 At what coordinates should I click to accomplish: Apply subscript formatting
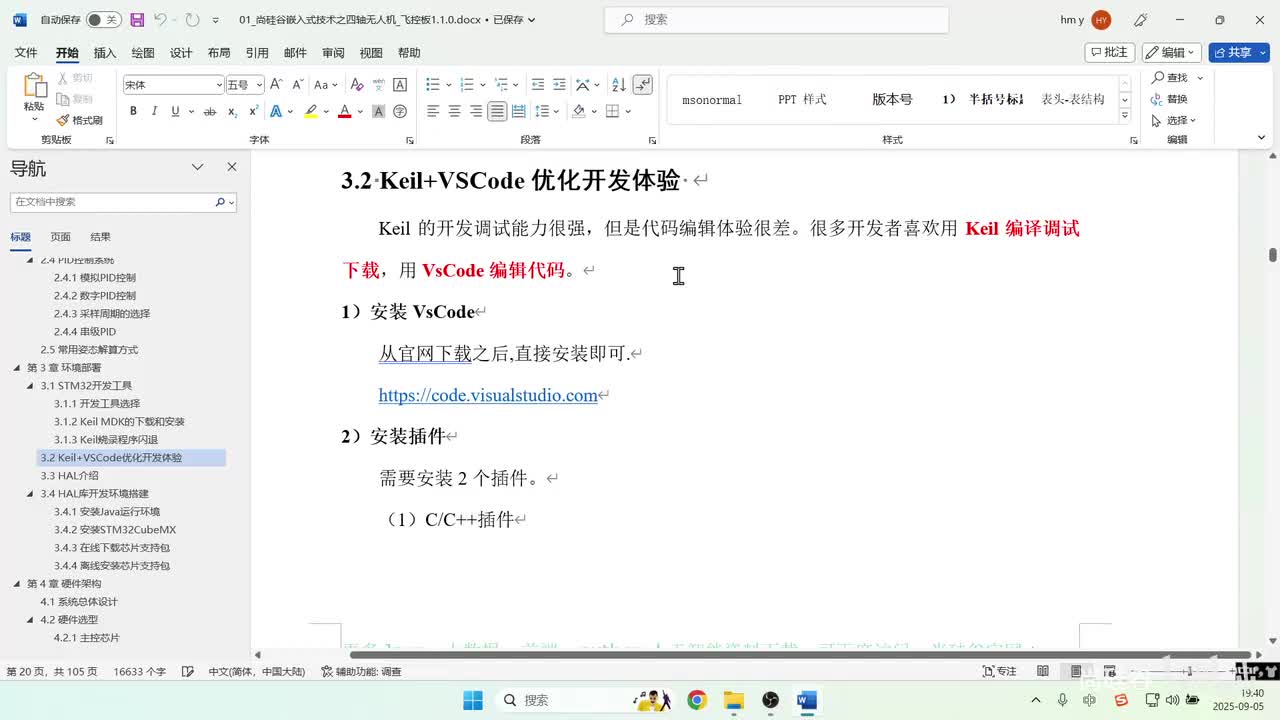coord(232,111)
